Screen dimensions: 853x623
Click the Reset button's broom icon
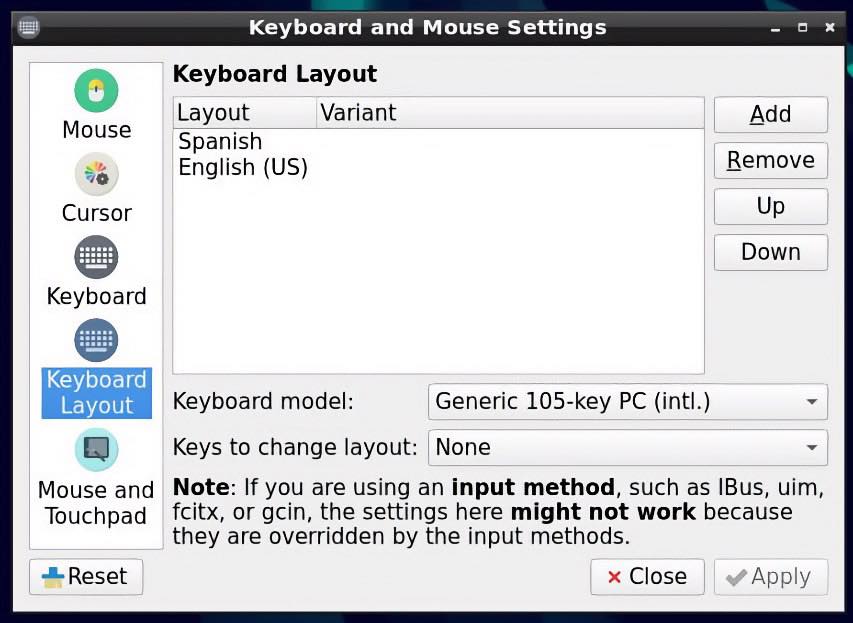tap(53, 577)
